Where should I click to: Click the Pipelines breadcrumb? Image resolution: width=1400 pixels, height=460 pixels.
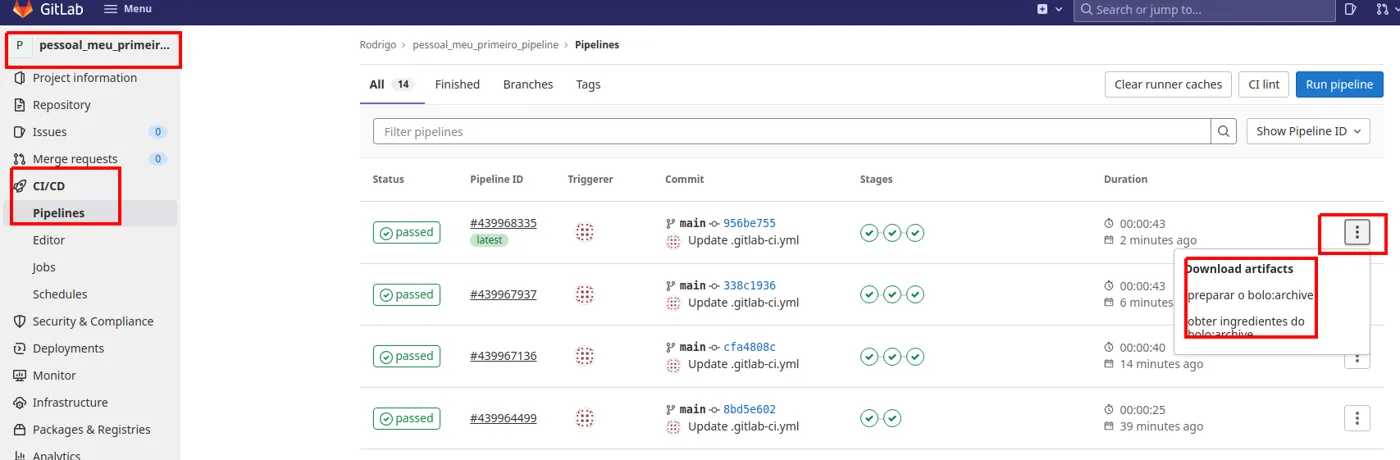pos(597,45)
